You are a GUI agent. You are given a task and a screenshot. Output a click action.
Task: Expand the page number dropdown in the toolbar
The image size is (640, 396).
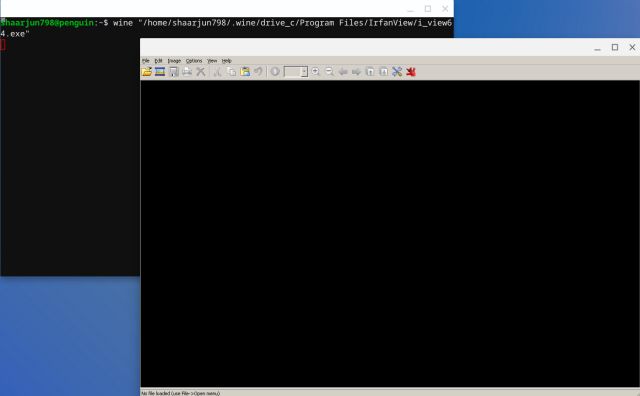coord(304,72)
